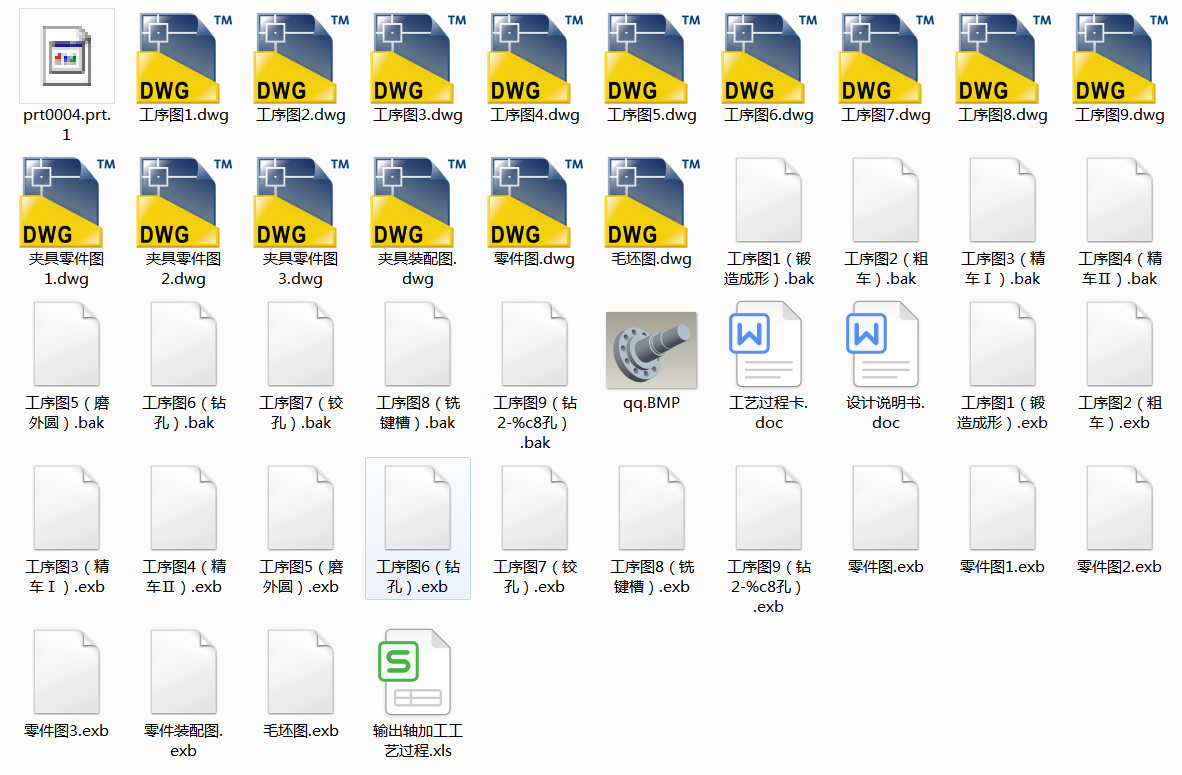Viewport: 1182px width, 775px height.
Task: Select the 零件图3.exb file icon
Action: coord(66,672)
